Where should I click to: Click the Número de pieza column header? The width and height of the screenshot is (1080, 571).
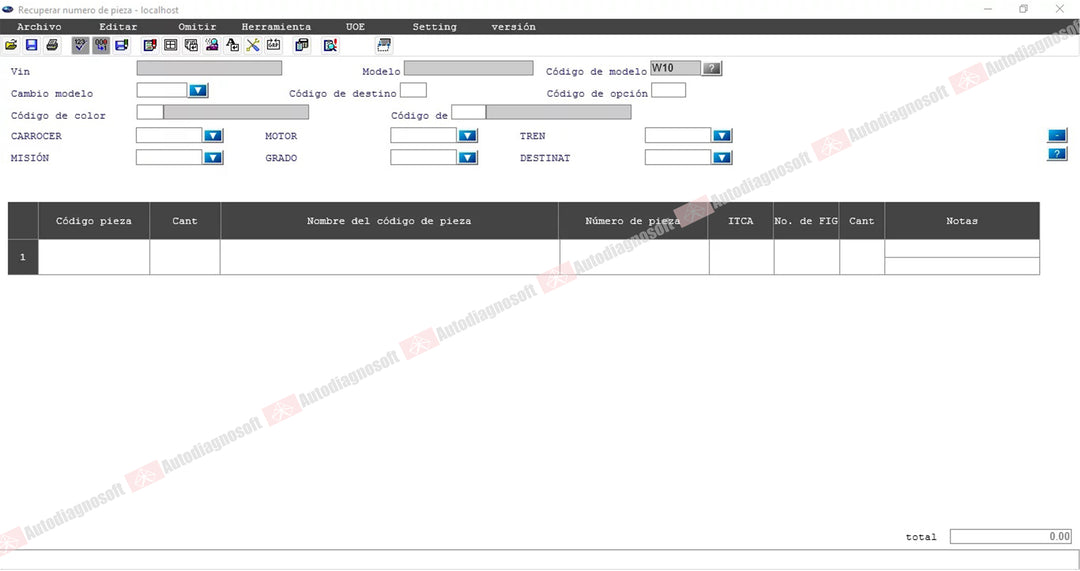[x=634, y=221]
